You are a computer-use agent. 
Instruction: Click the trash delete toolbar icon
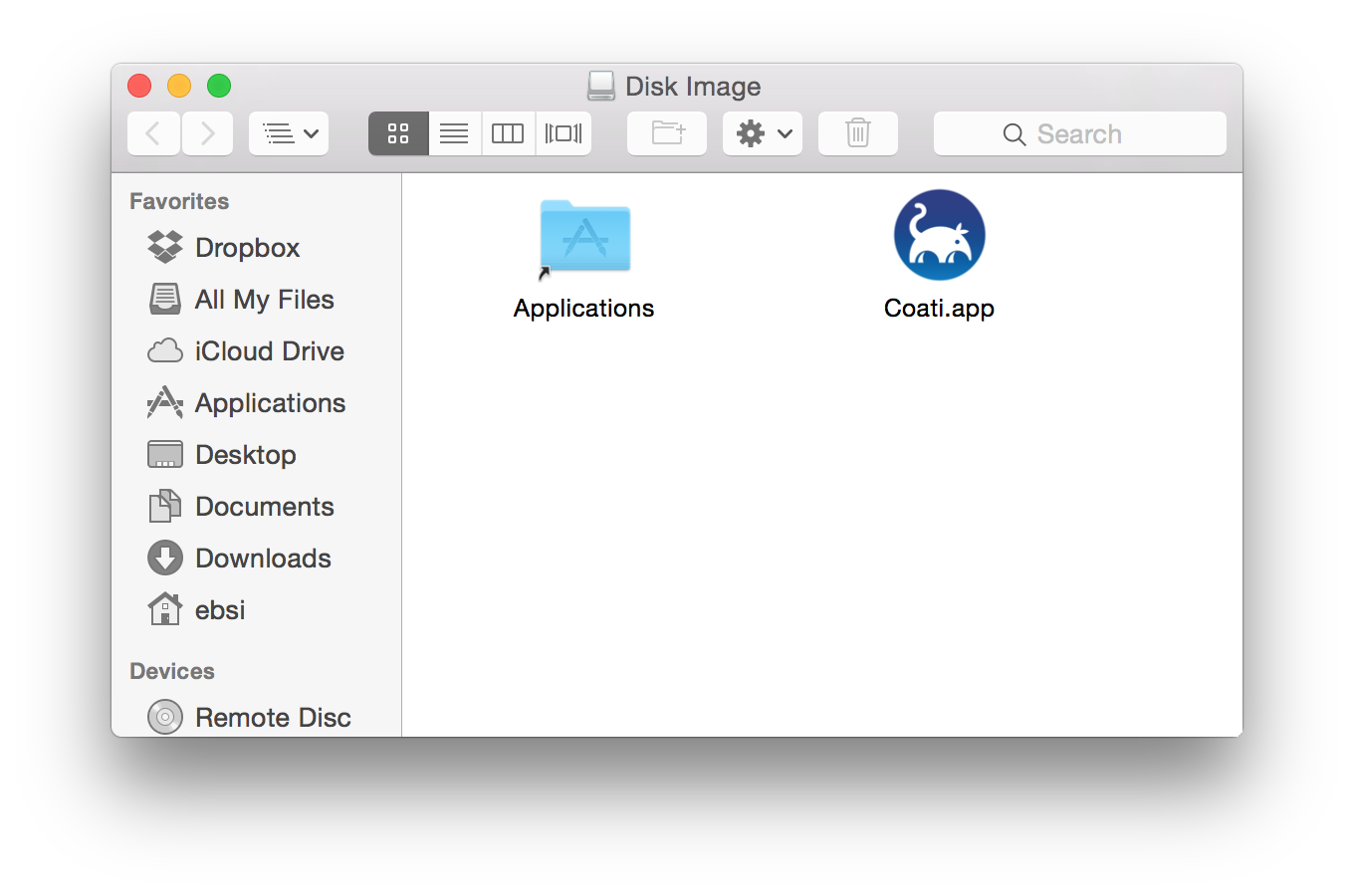858,133
